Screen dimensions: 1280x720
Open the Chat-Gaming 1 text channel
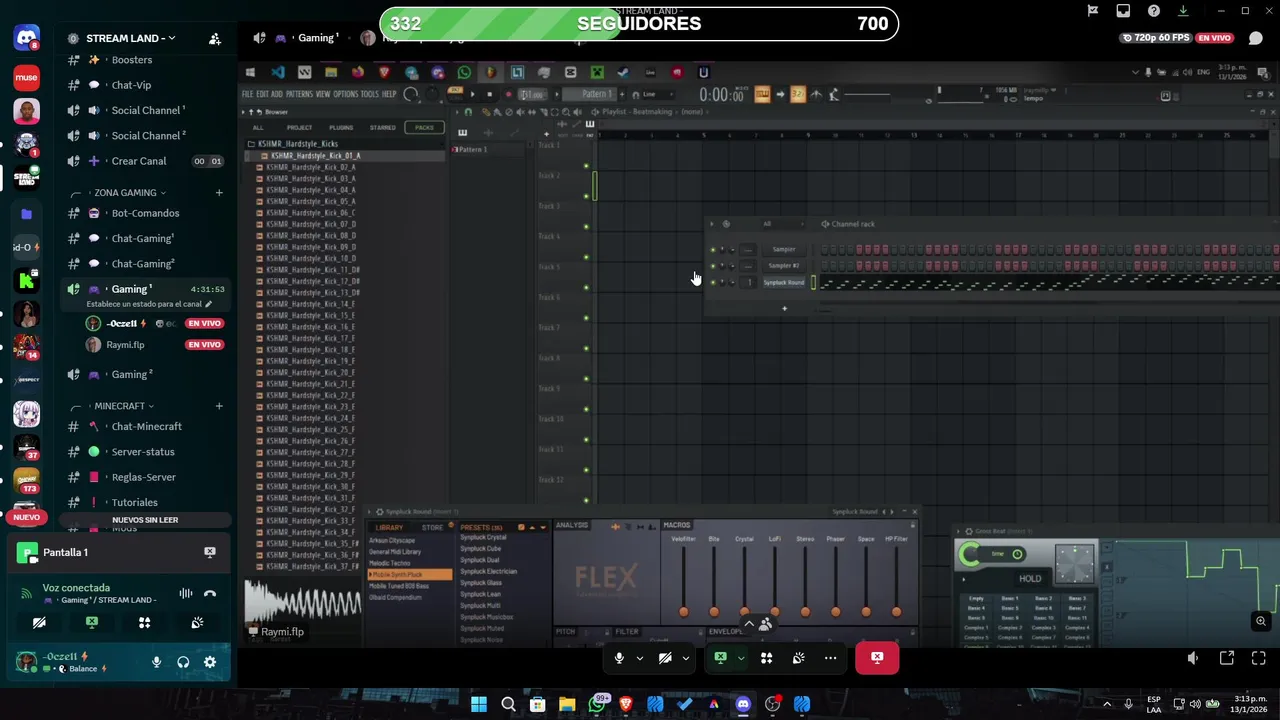click(144, 238)
